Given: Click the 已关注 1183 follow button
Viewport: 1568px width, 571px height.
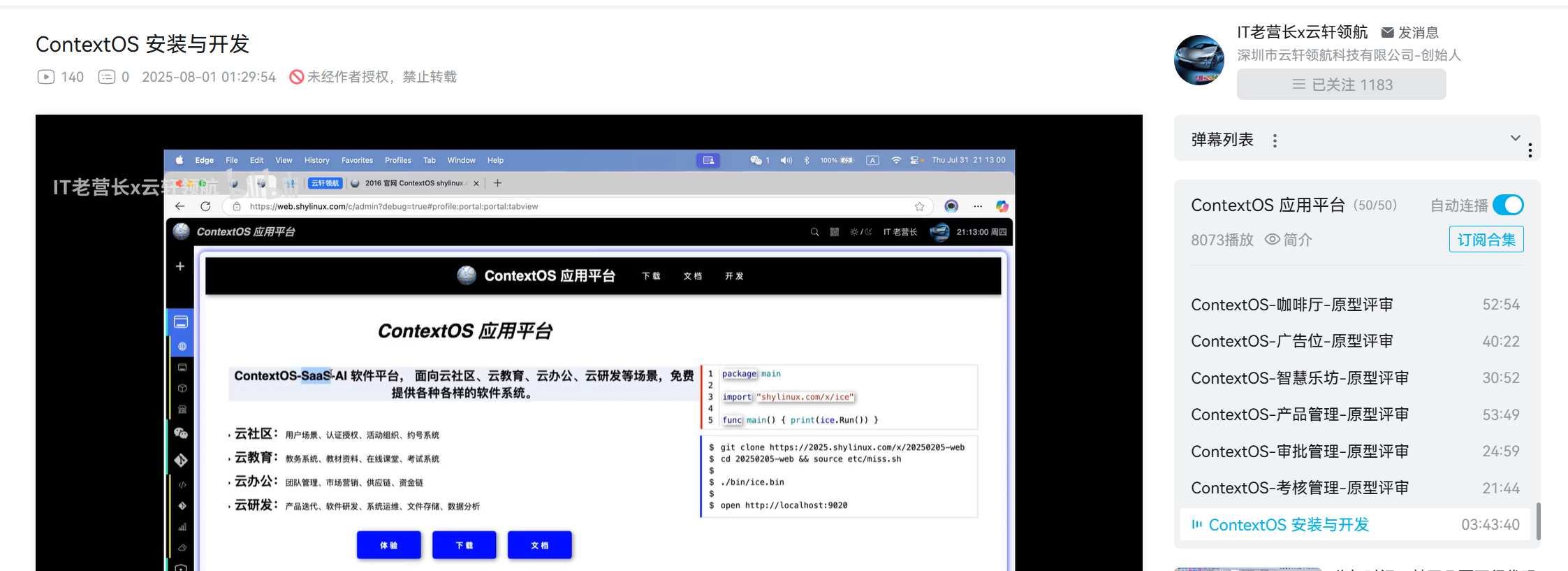Looking at the screenshot, I should 1341,85.
